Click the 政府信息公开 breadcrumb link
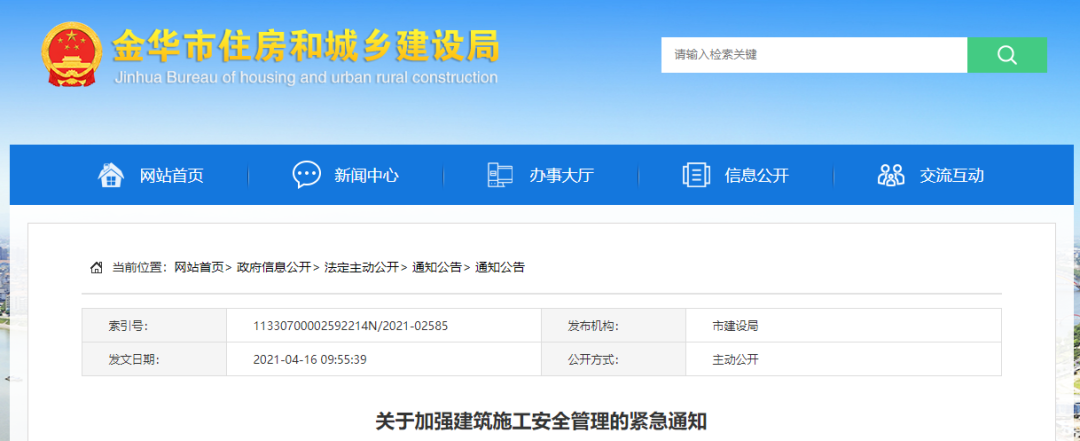The image size is (1080, 441). [x=273, y=267]
